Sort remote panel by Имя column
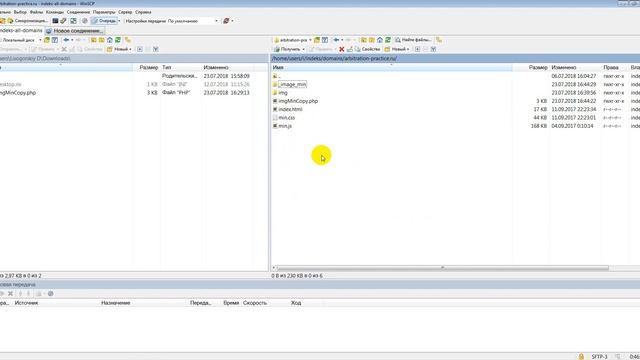The height and width of the screenshot is (360, 640). (392, 67)
